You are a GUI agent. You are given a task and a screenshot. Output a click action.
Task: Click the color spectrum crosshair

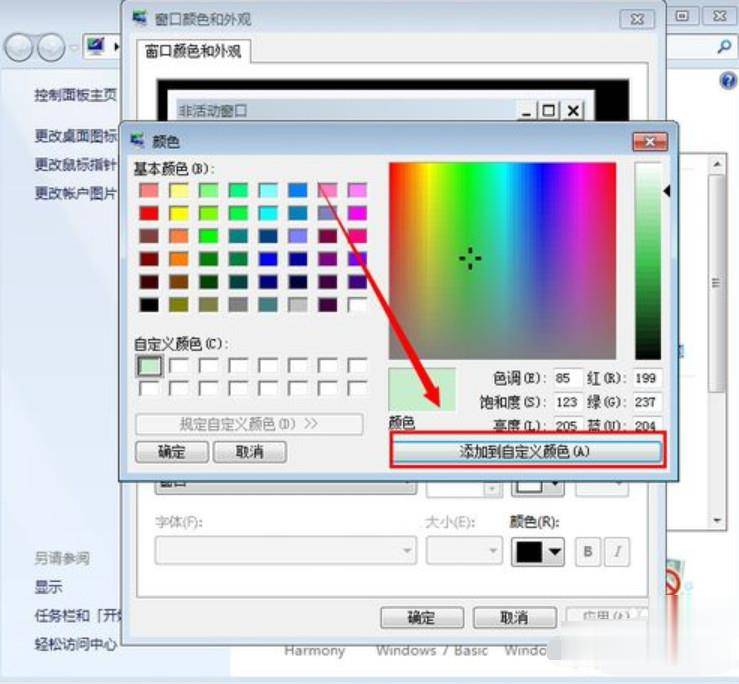click(x=470, y=258)
